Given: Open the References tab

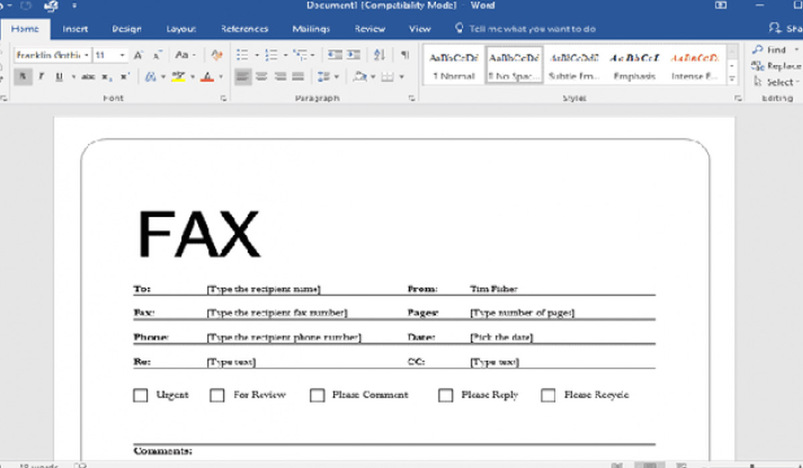Looking at the screenshot, I should [245, 29].
